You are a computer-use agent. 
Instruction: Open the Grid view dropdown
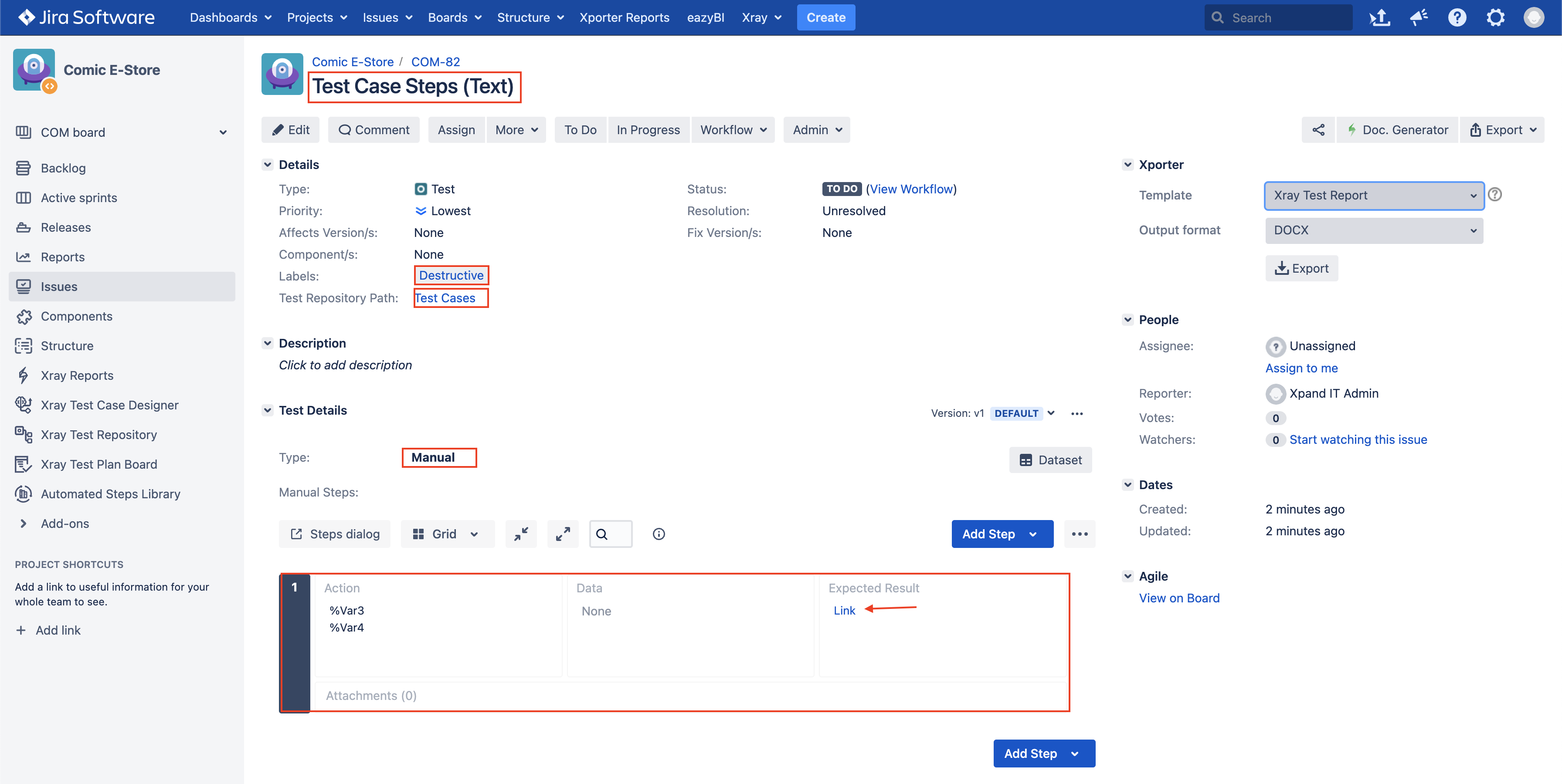coord(447,534)
